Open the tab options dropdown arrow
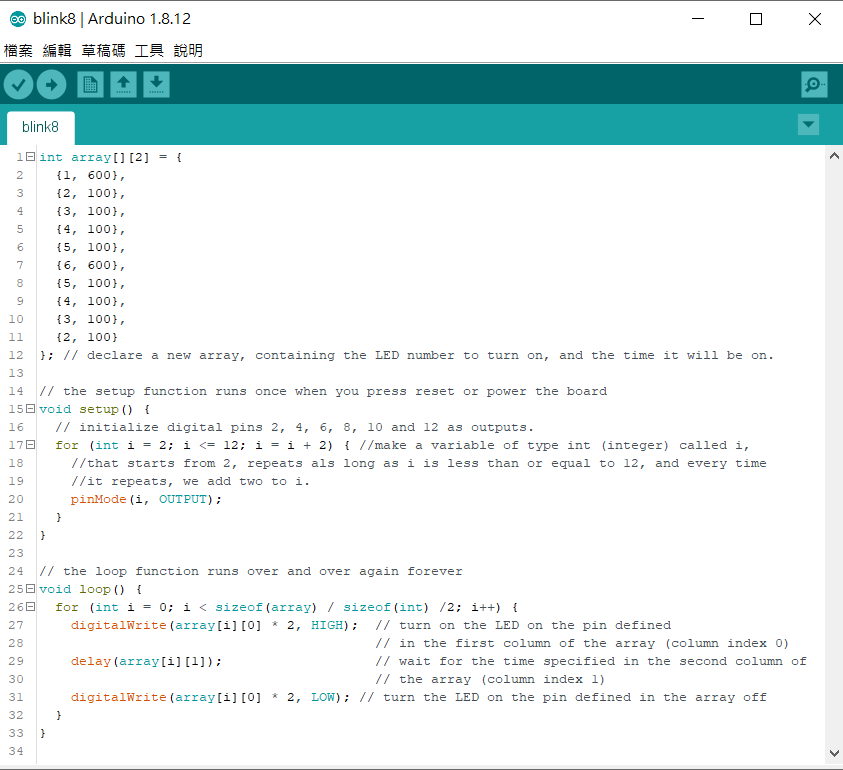The image size is (843, 770). (808, 124)
